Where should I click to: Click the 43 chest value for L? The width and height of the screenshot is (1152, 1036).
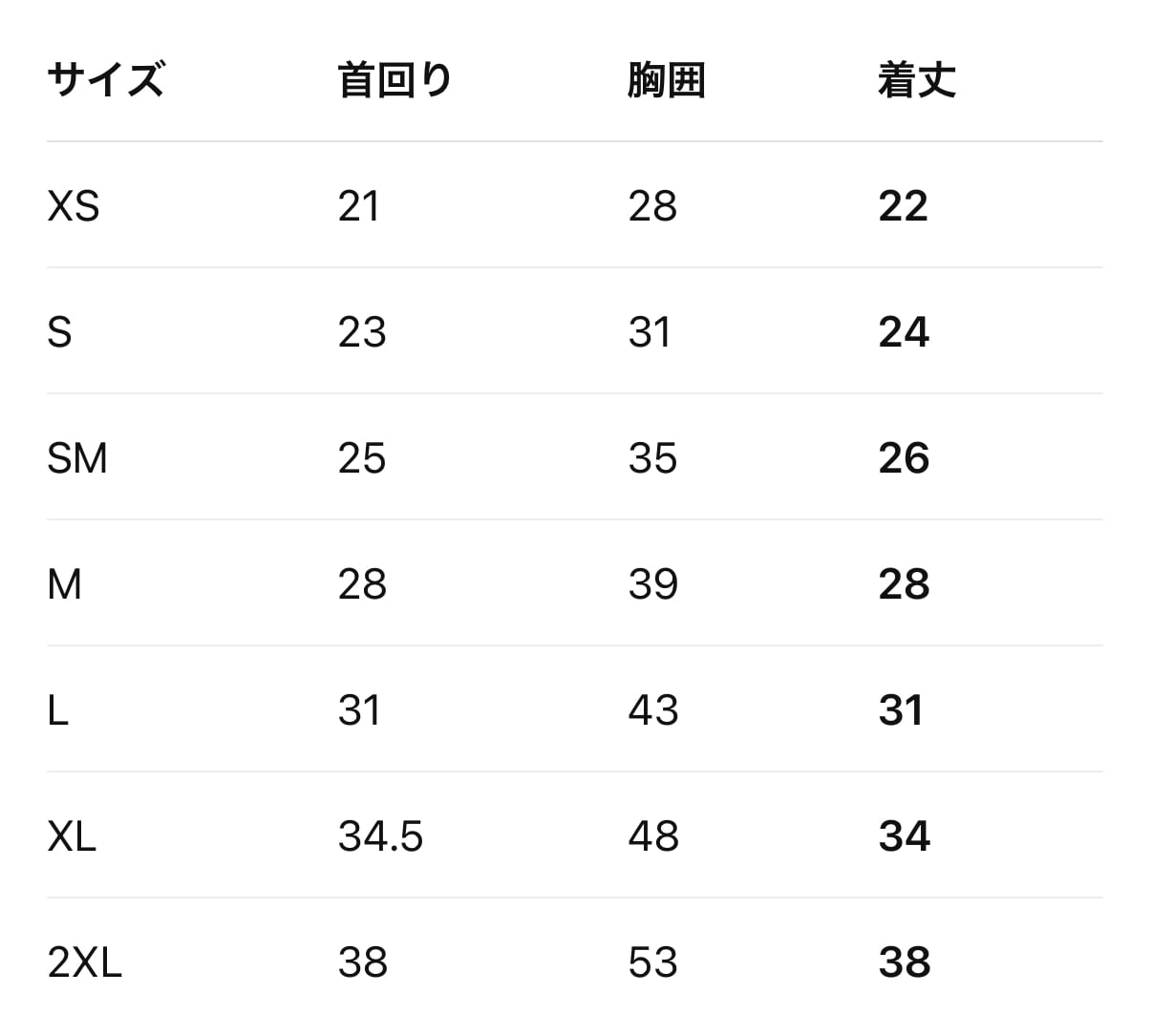pyautogui.click(x=653, y=710)
